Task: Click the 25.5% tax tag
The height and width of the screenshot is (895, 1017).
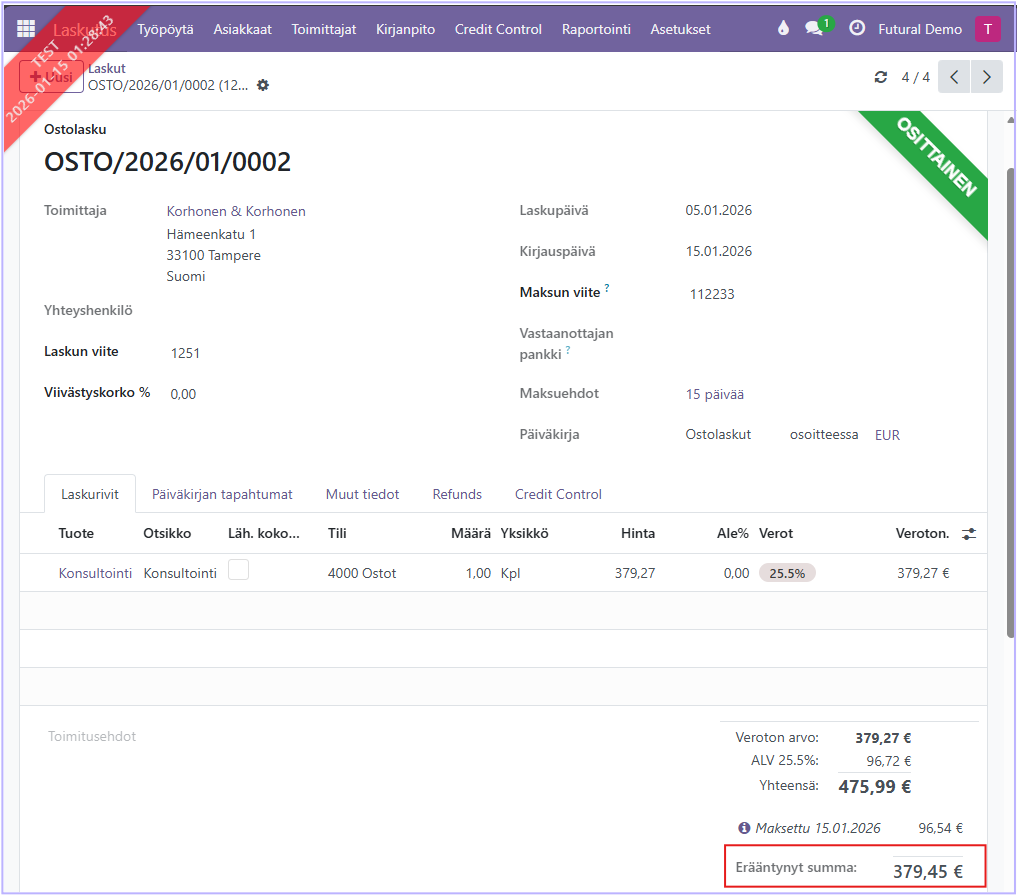Action: click(787, 573)
